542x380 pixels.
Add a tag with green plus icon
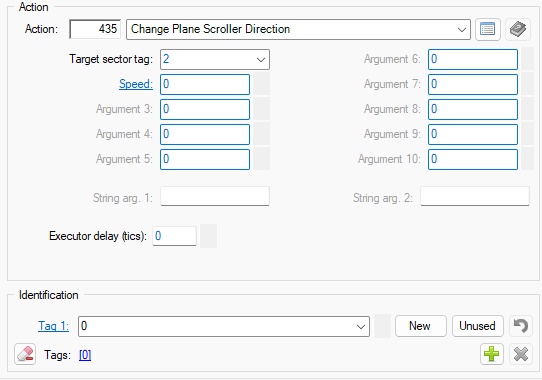(492, 354)
